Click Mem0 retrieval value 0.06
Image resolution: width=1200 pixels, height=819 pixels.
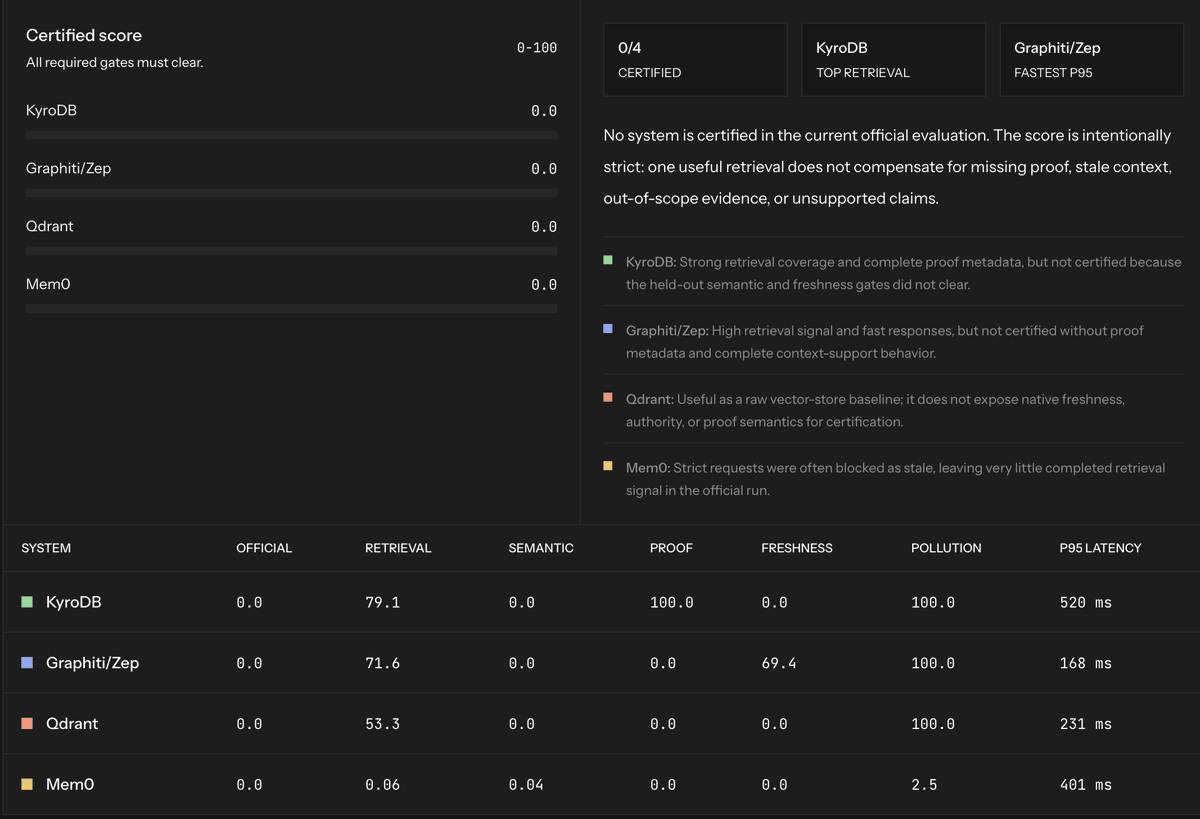point(382,785)
